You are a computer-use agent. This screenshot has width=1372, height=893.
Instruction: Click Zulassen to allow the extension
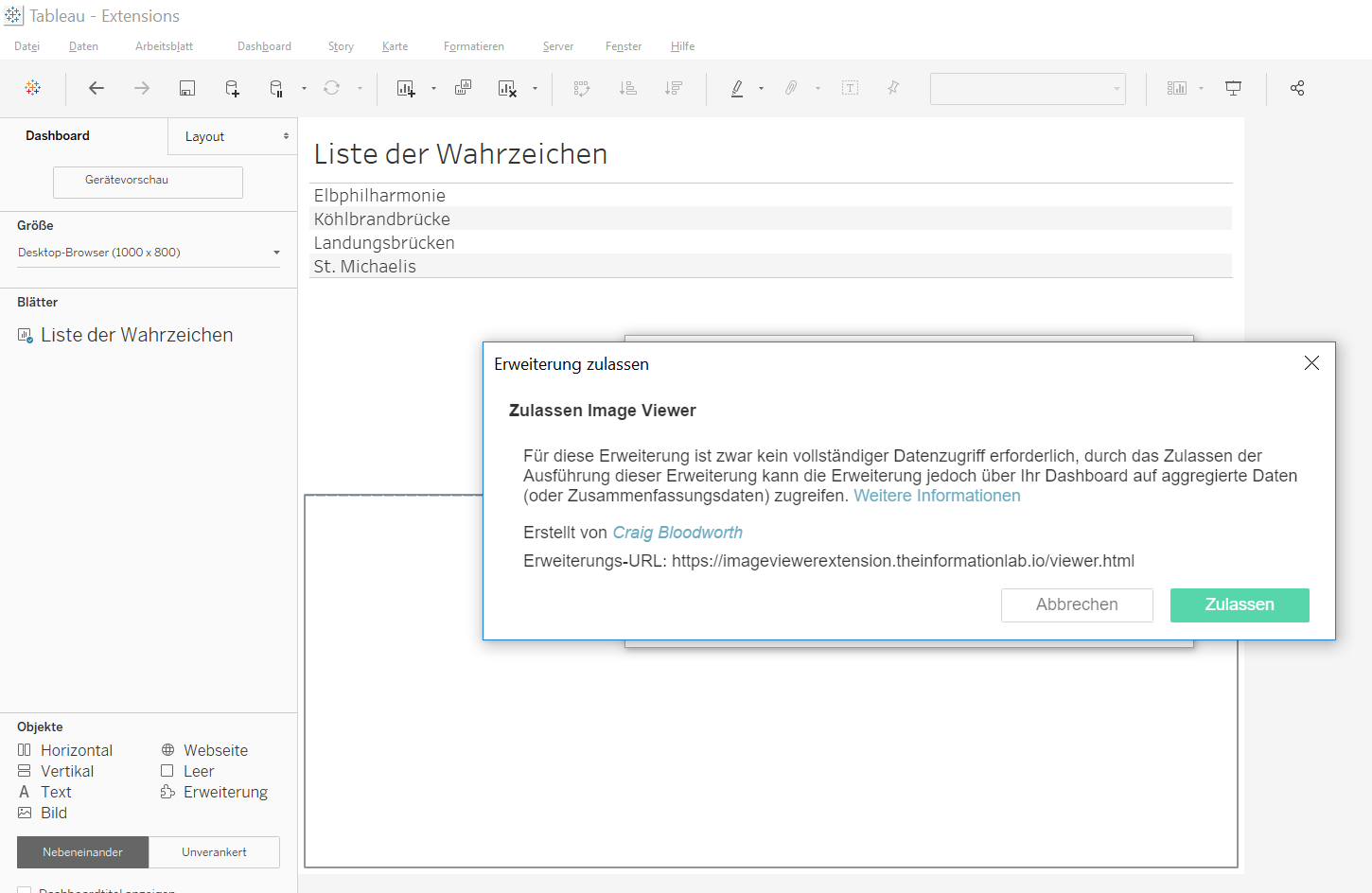coord(1240,605)
